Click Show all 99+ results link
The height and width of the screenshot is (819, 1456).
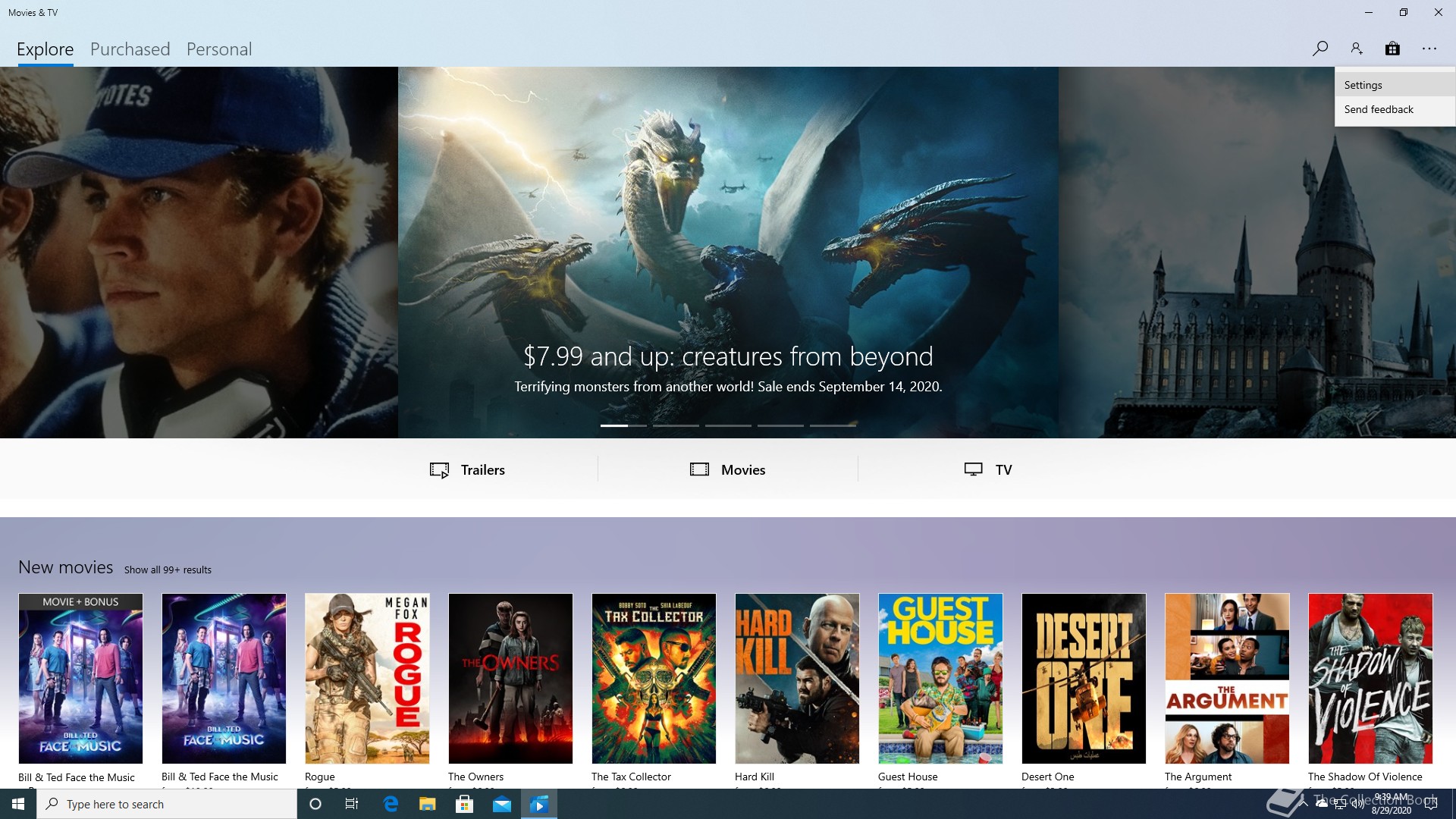click(x=168, y=570)
